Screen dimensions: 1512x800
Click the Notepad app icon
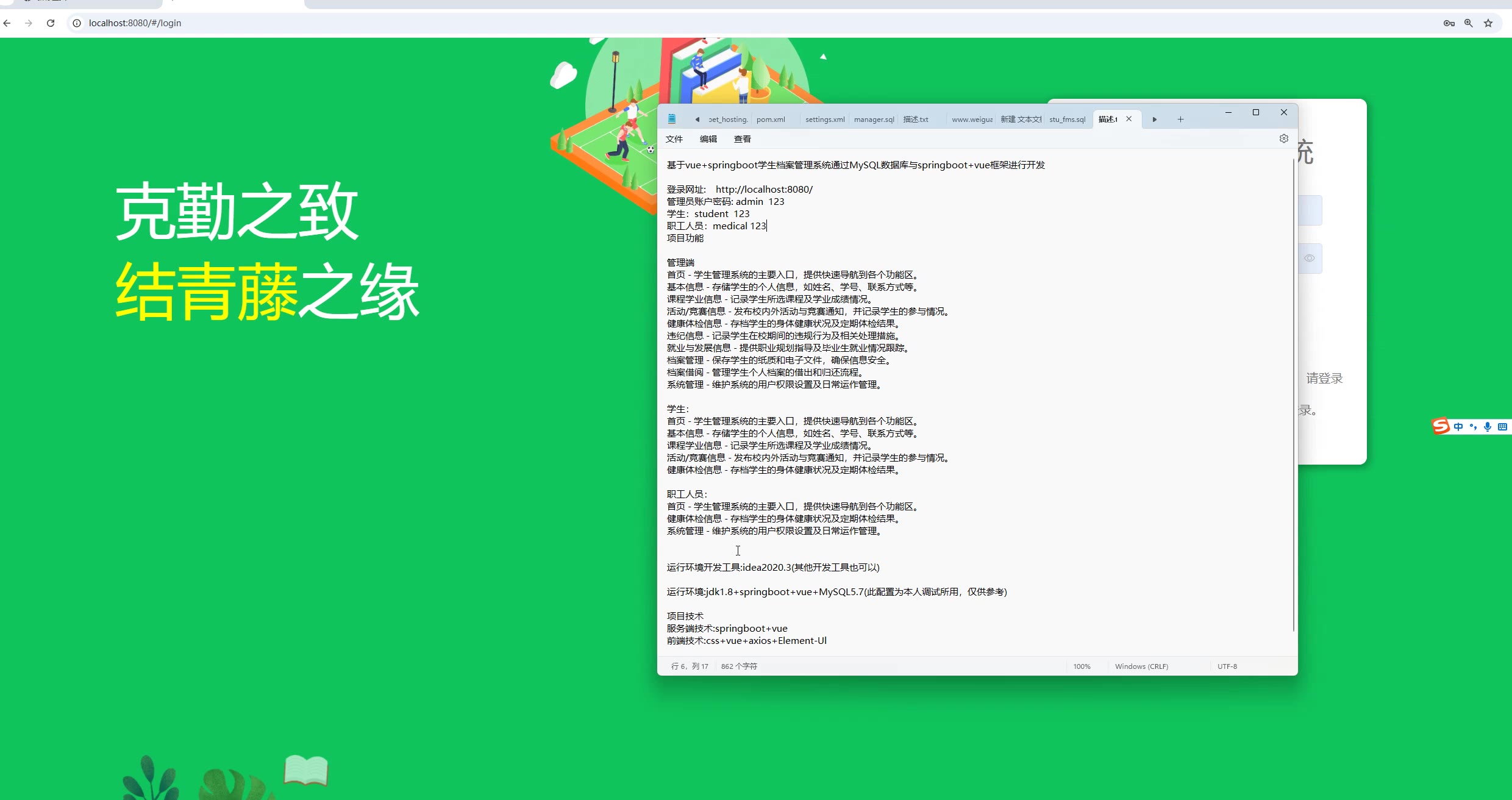tap(672, 119)
